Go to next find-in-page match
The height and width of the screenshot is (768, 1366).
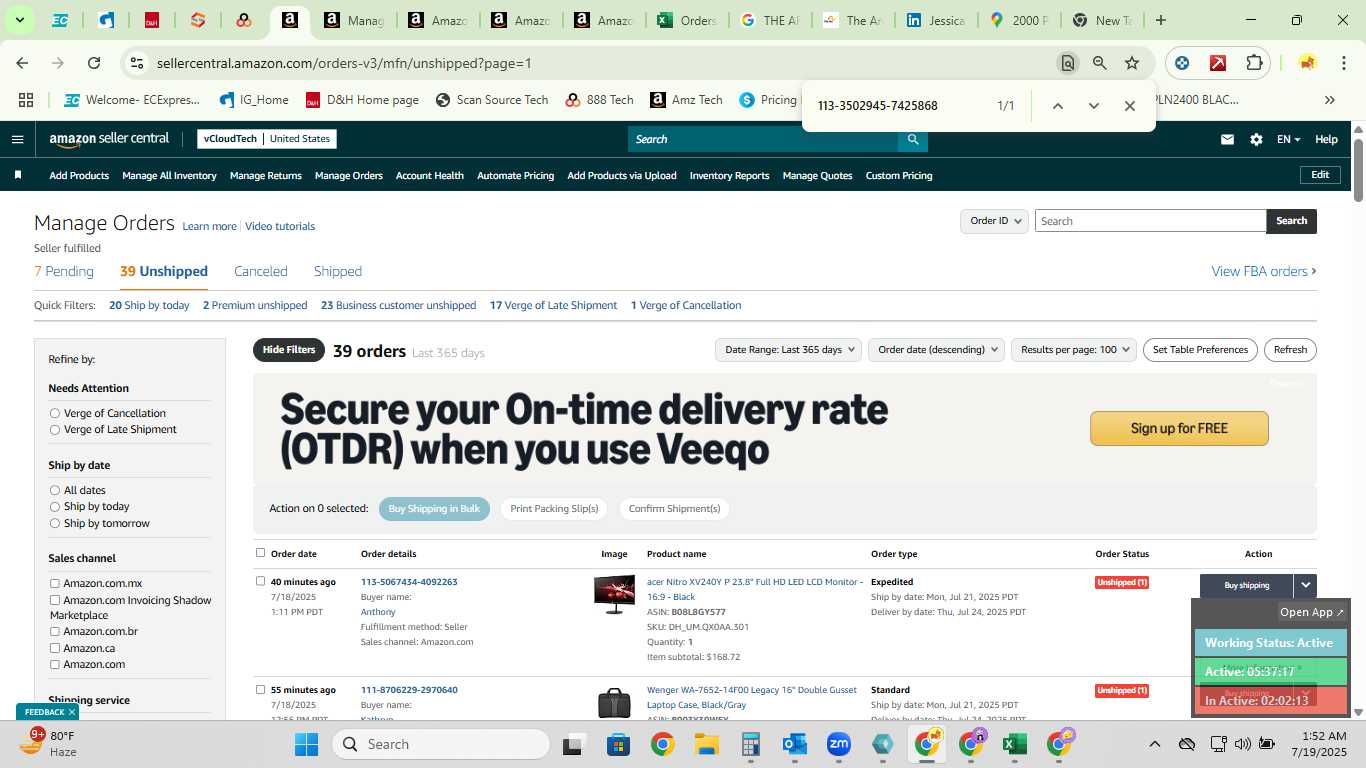[1093, 106]
